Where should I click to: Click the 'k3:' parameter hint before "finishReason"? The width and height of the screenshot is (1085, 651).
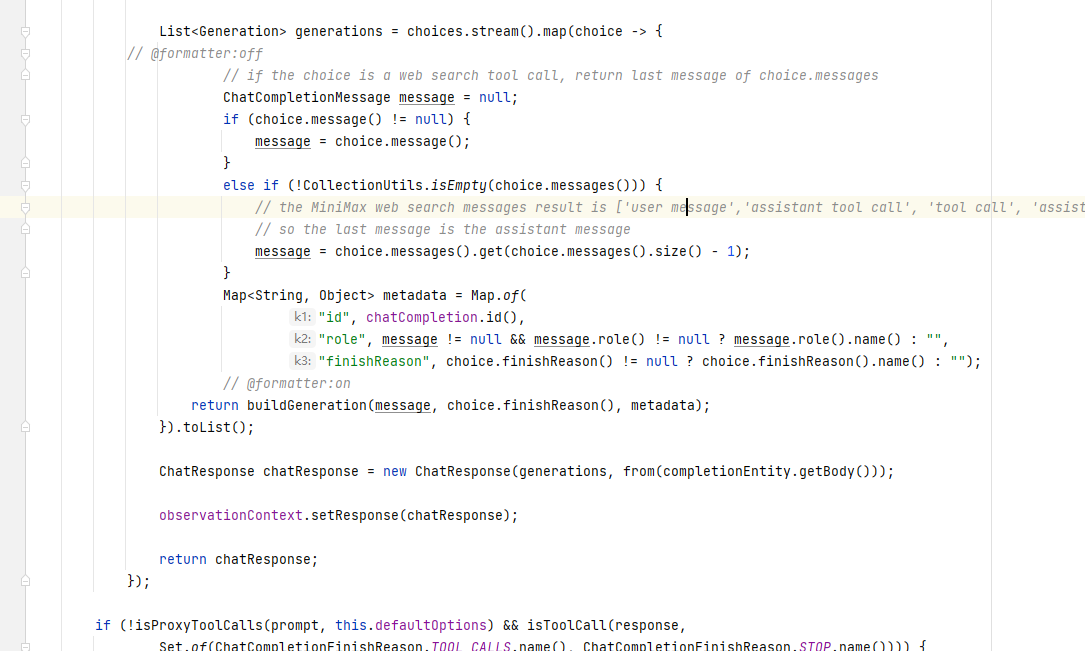(302, 361)
